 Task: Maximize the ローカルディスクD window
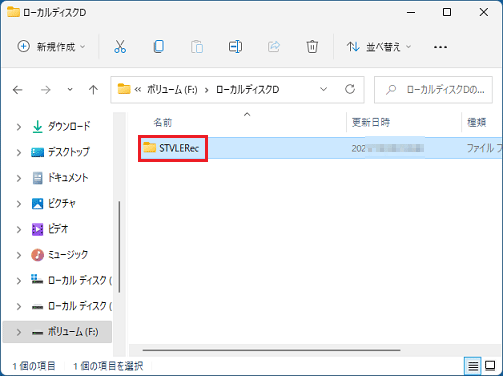click(447, 12)
